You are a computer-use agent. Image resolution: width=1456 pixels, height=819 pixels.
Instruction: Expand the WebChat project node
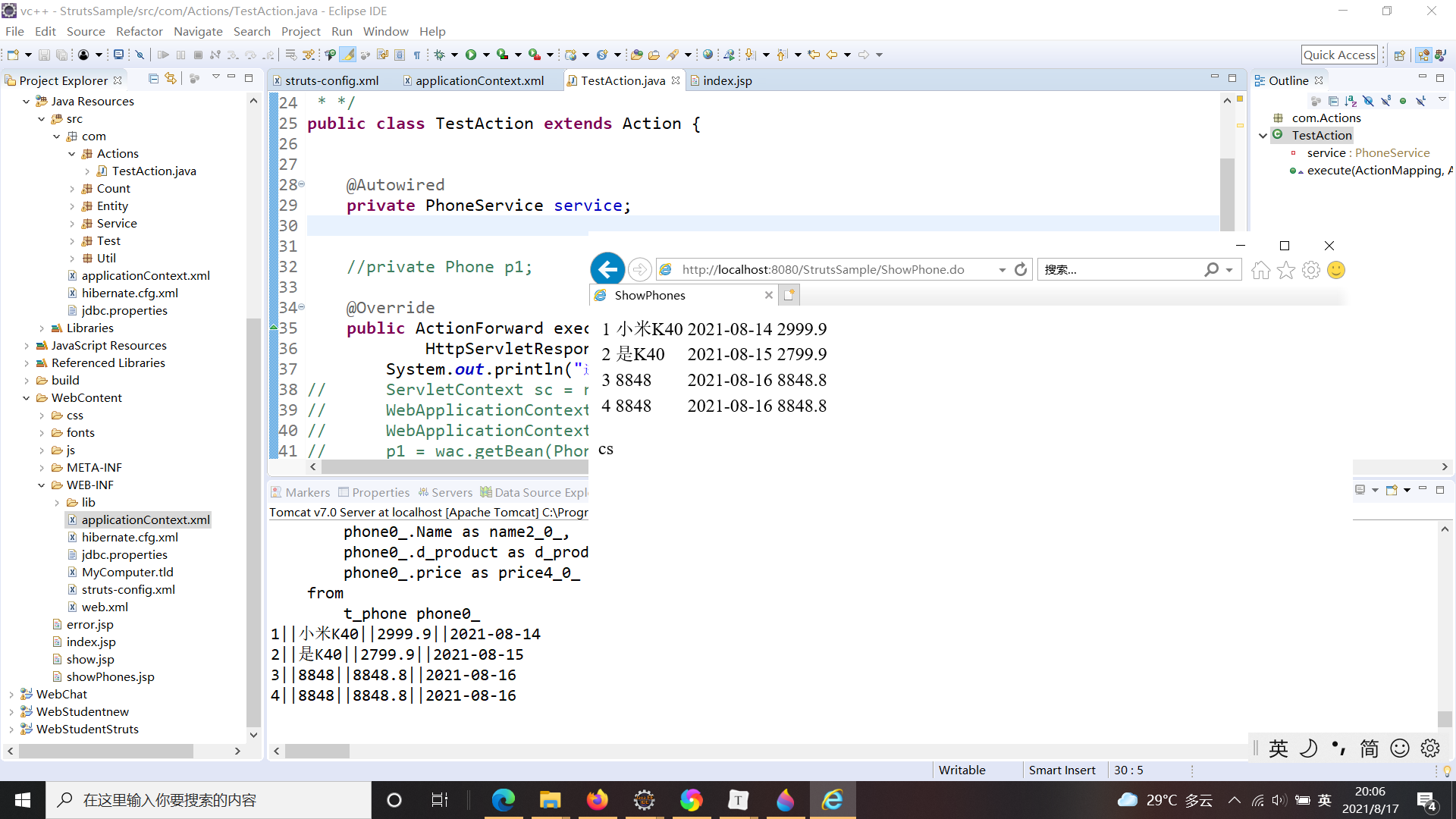tap(11, 694)
